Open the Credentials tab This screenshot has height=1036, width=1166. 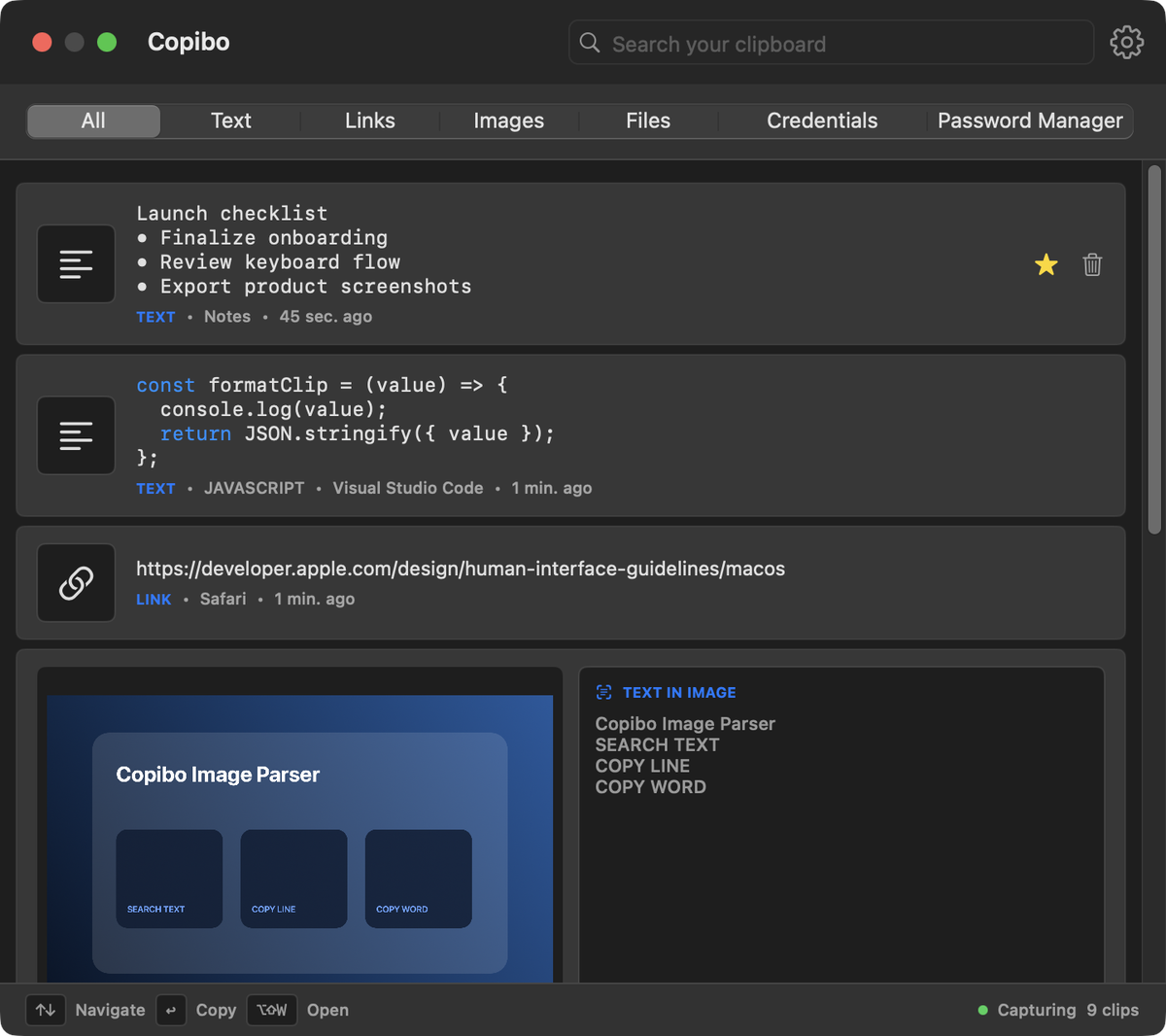[822, 121]
